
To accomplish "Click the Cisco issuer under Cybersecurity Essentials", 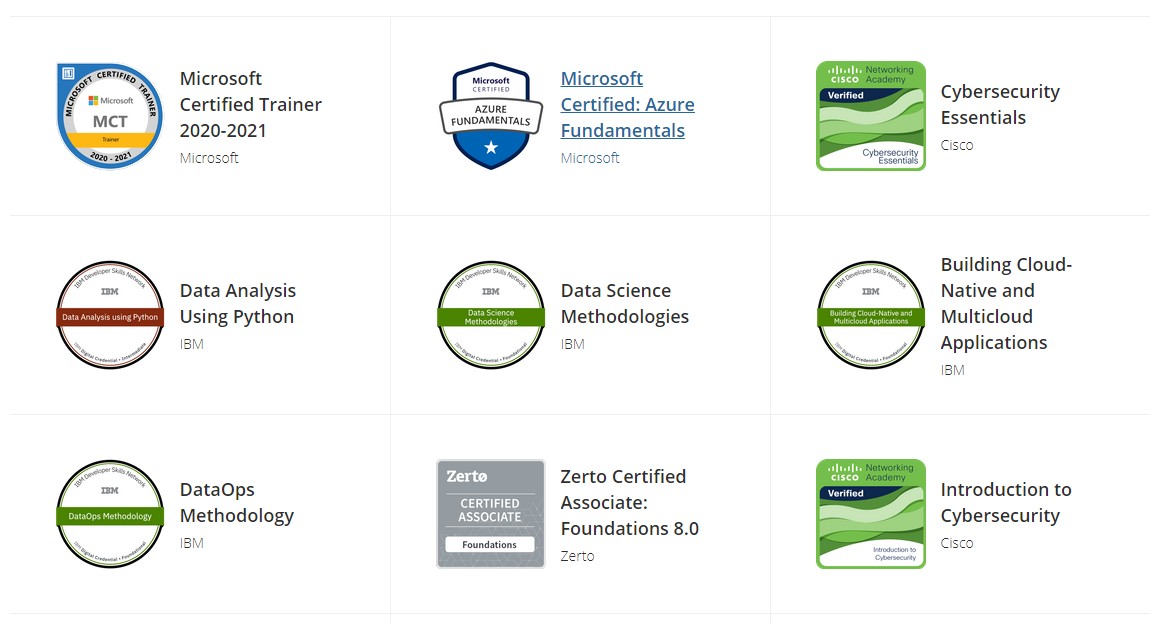I will tap(957, 145).
